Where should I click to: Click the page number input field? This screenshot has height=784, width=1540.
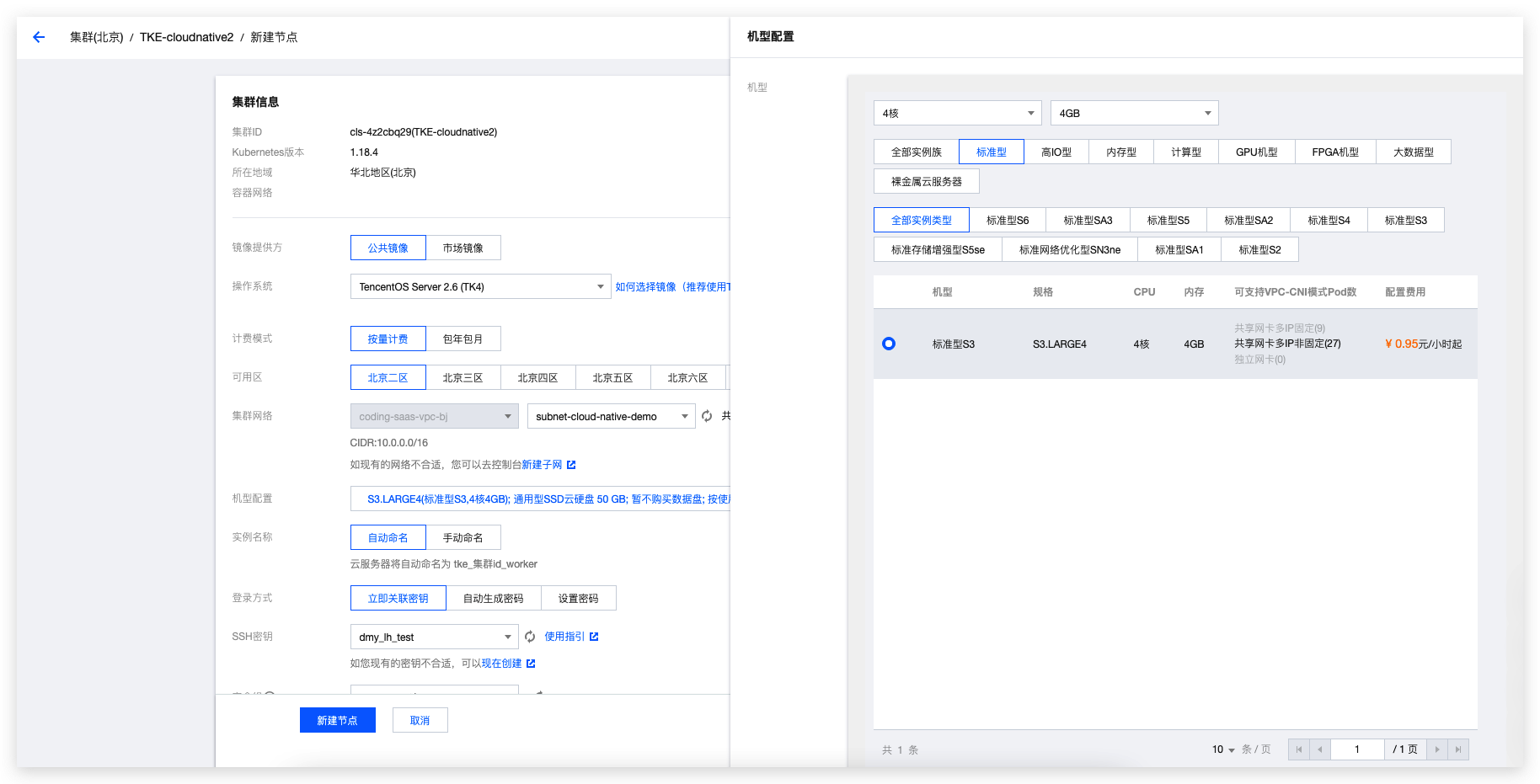1357,749
